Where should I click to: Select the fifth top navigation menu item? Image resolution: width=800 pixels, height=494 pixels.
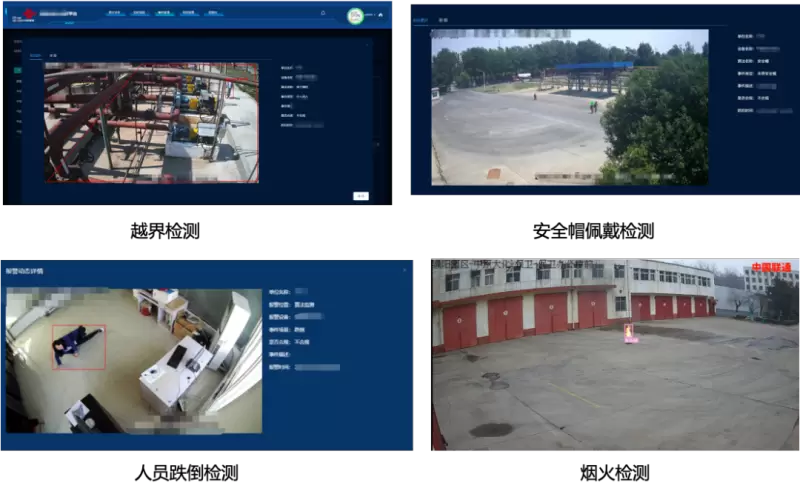point(214,13)
